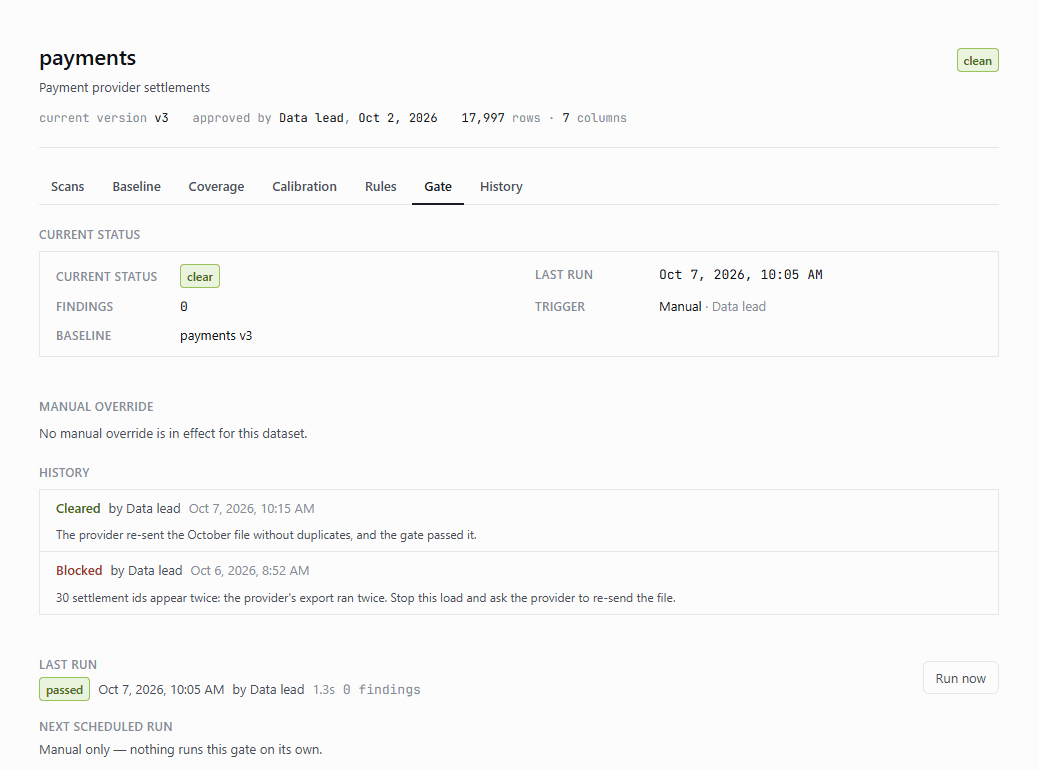Click the 'Manual · Data lead' trigger value
1039x770 pixels.
712,306
